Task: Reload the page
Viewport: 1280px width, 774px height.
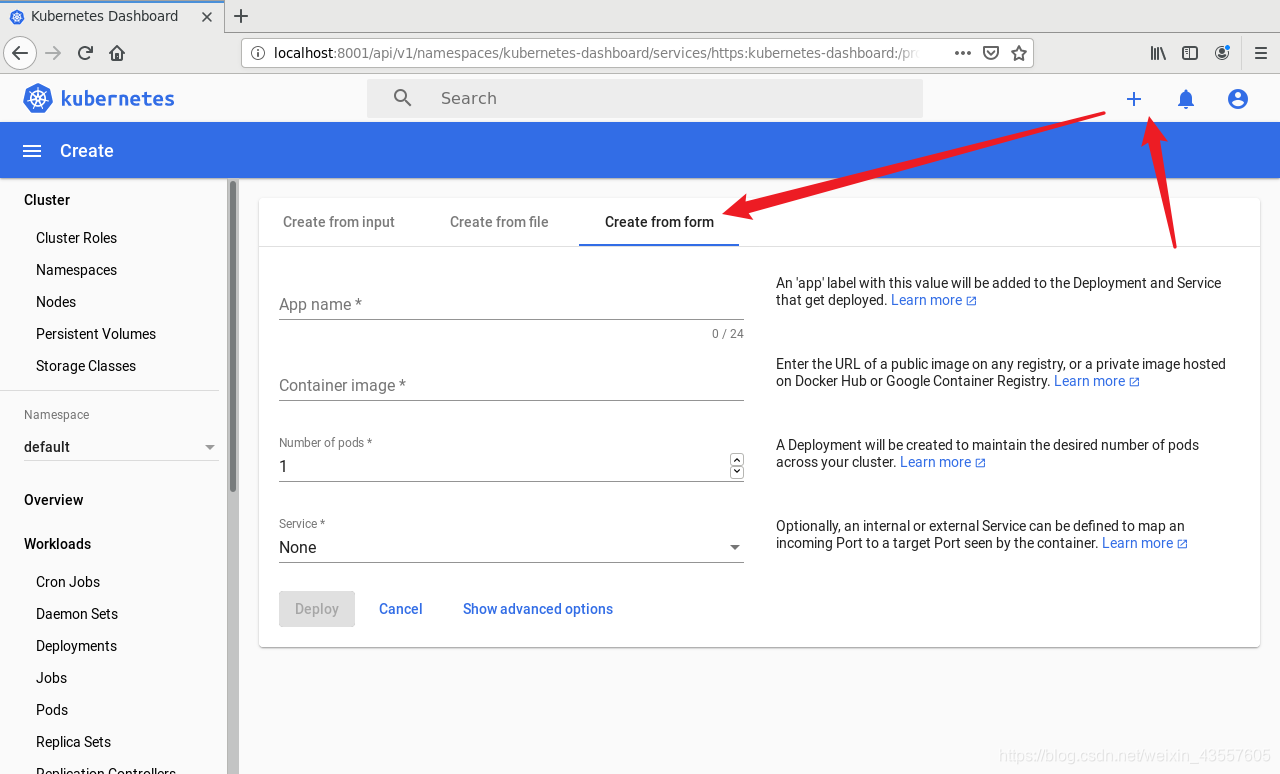Action: 85,53
